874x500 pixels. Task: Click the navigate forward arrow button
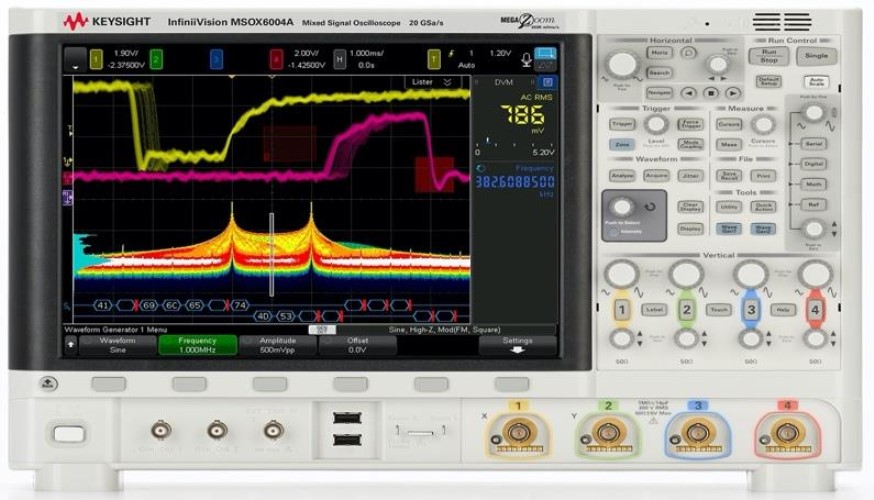732,93
